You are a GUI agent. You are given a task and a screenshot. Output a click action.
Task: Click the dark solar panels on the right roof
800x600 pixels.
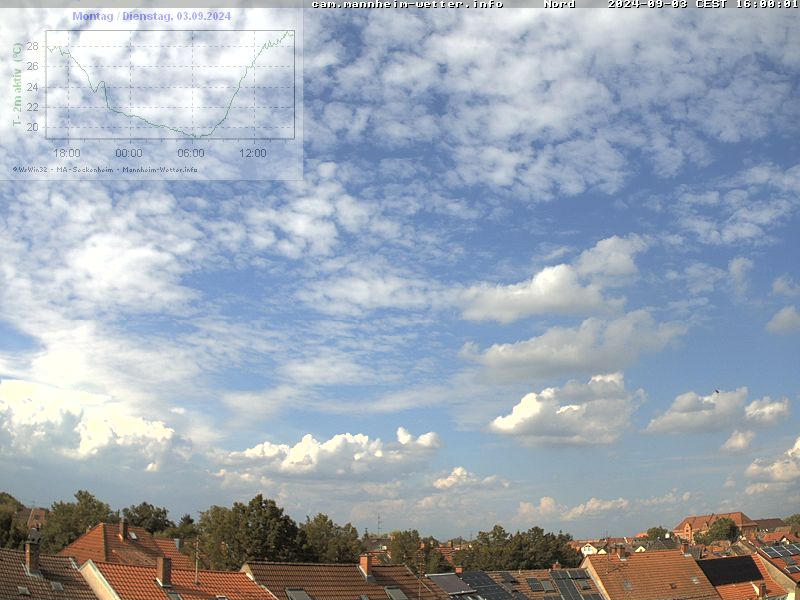[x=729, y=570]
